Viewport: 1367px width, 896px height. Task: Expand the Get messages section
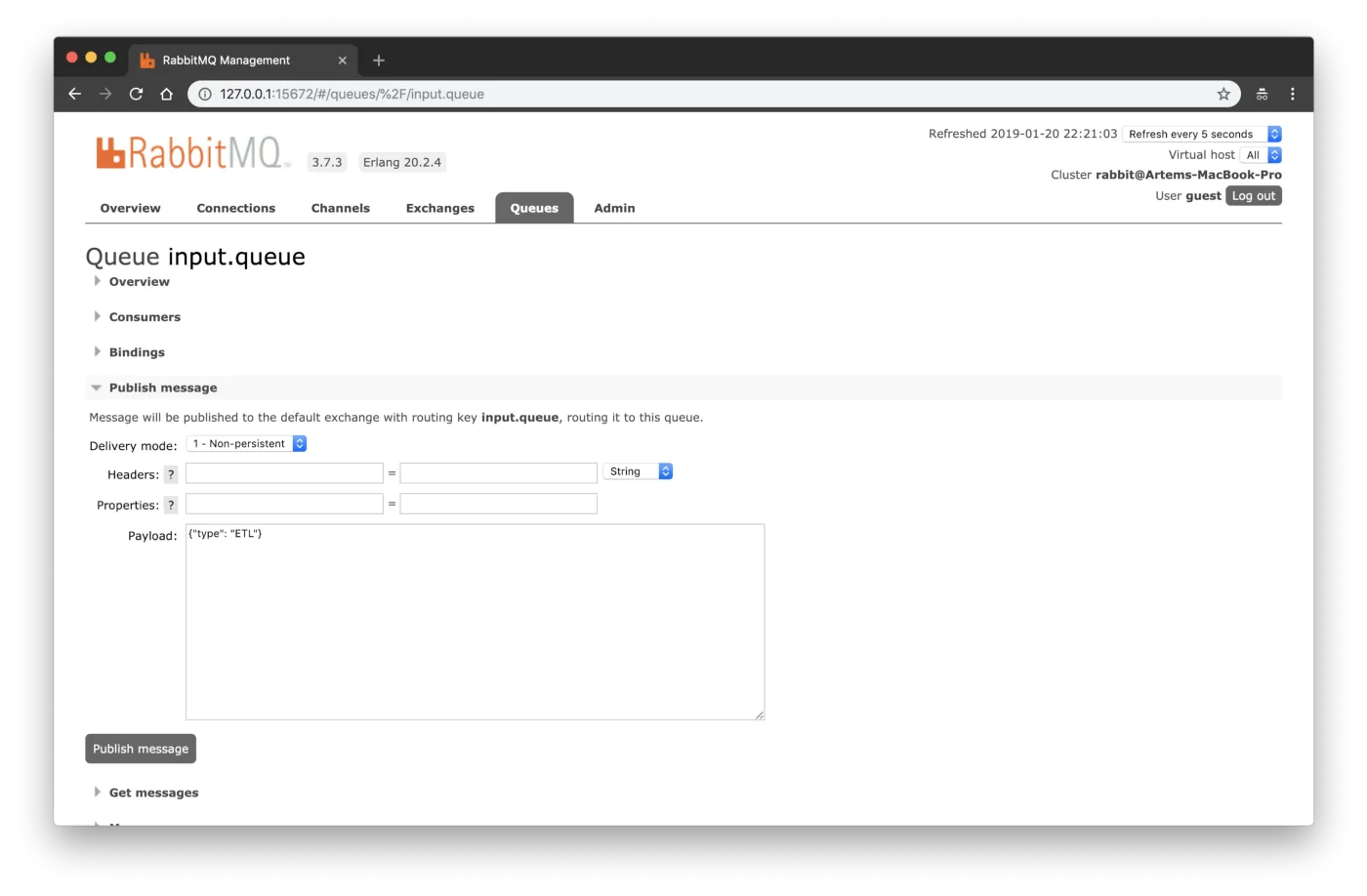(153, 793)
